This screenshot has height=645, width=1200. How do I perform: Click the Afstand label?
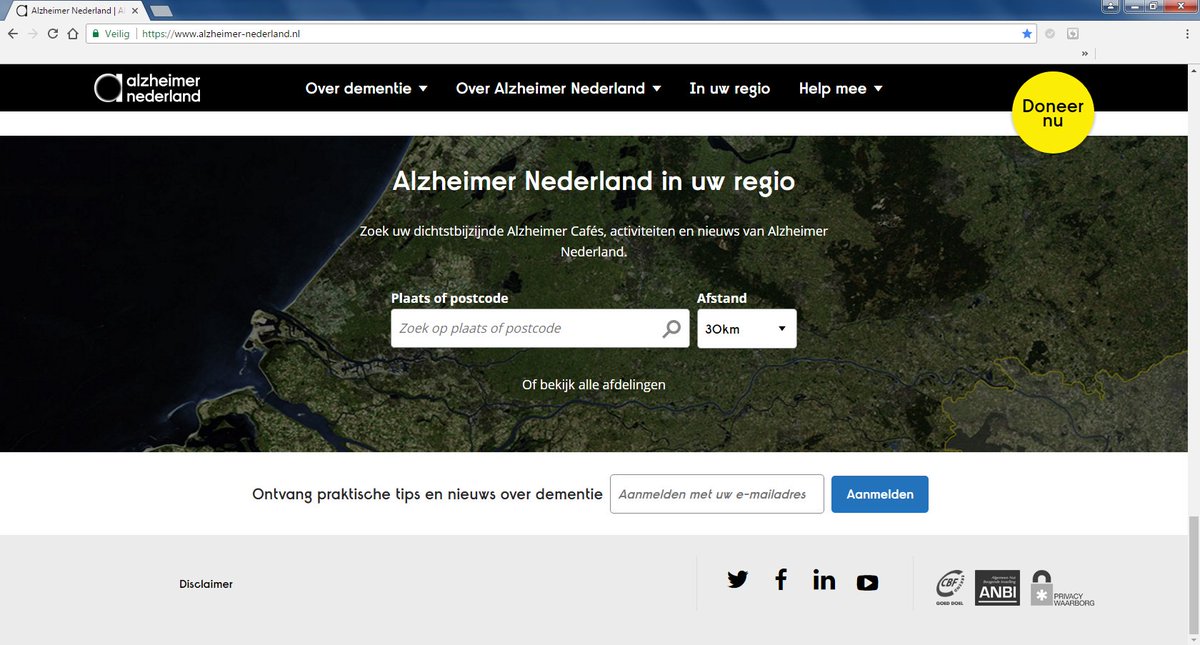722,298
